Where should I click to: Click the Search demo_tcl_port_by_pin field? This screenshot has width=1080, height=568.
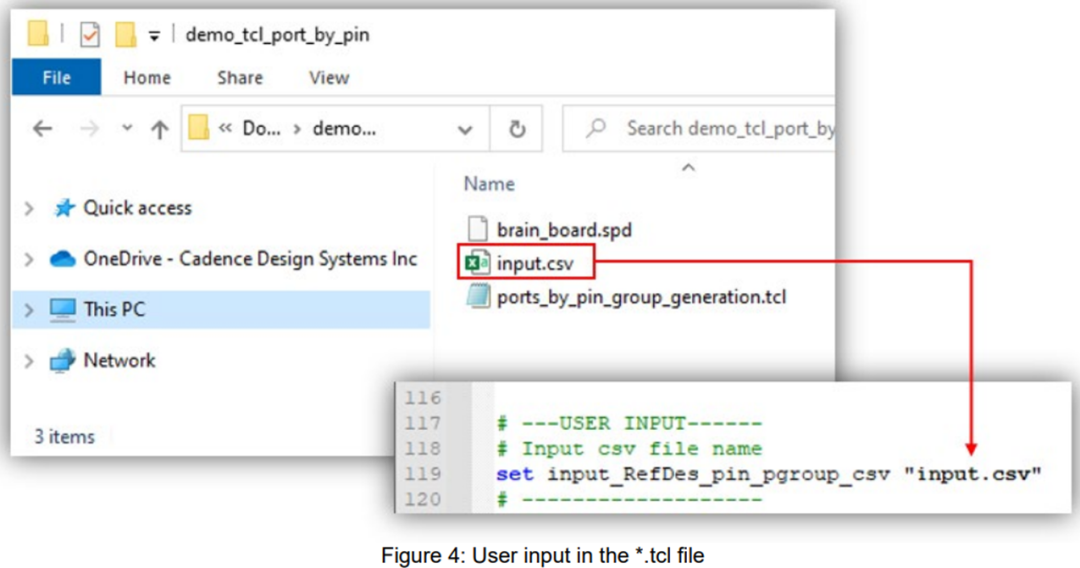point(698,129)
